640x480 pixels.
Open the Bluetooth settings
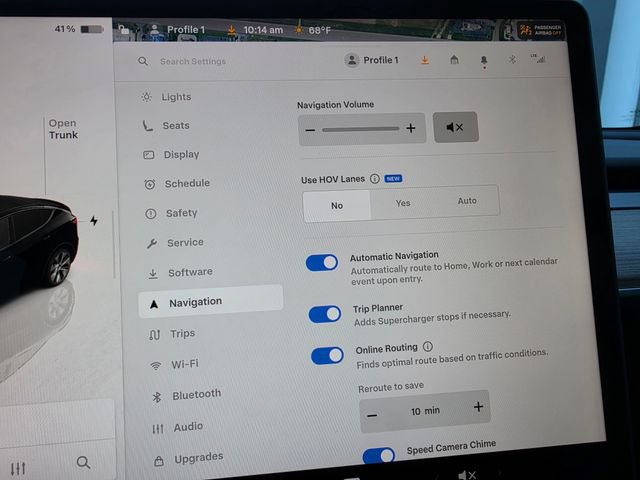(x=196, y=395)
